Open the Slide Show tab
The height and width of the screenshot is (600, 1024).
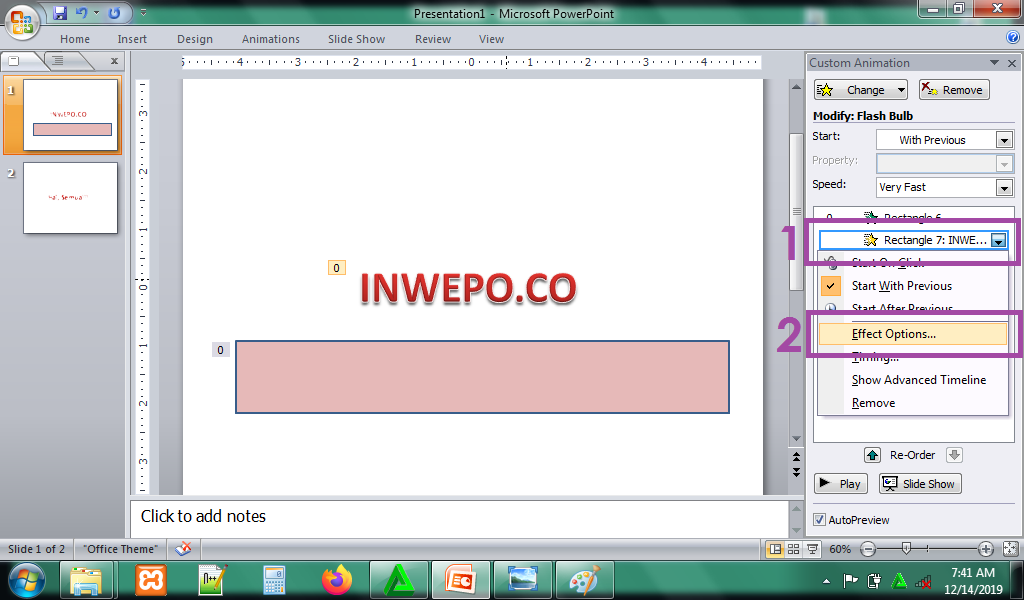[356, 39]
